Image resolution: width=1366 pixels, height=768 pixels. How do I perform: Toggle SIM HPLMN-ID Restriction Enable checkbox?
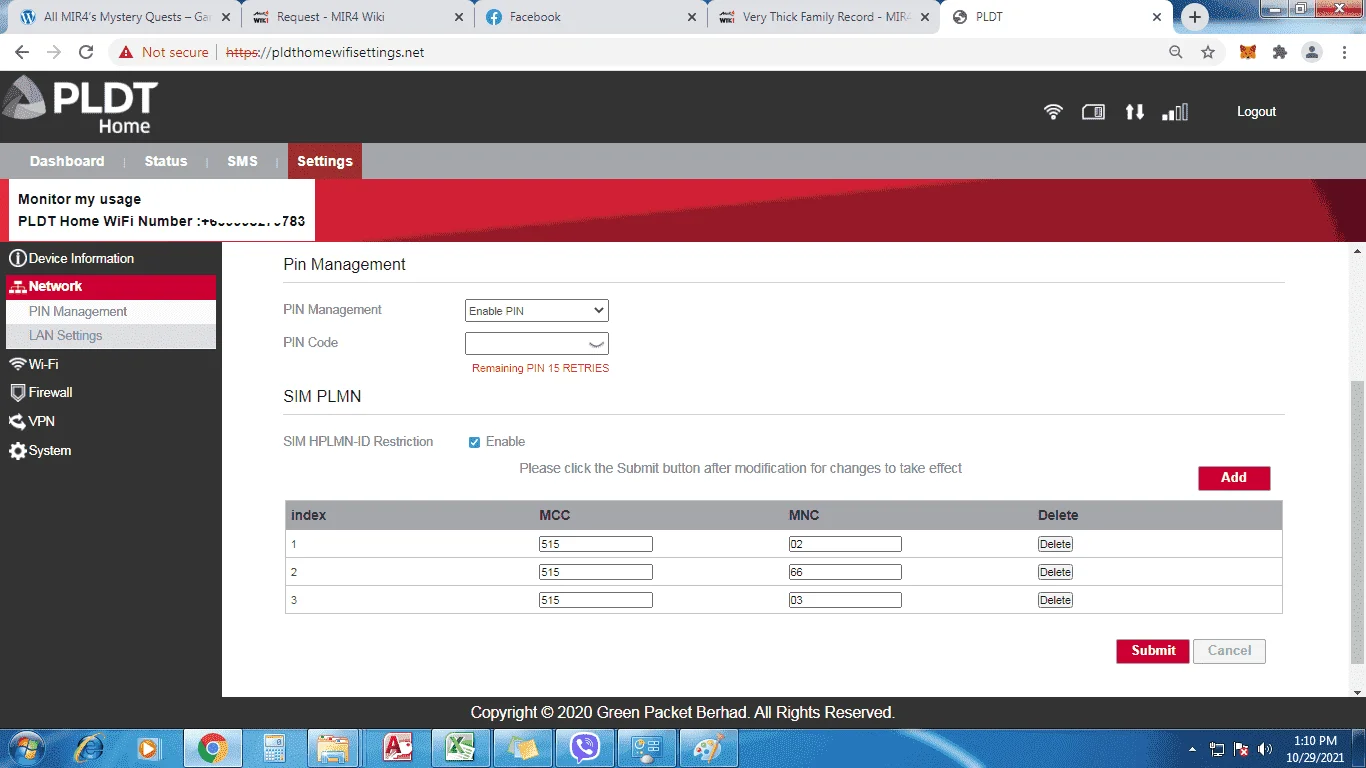[x=474, y=442]
